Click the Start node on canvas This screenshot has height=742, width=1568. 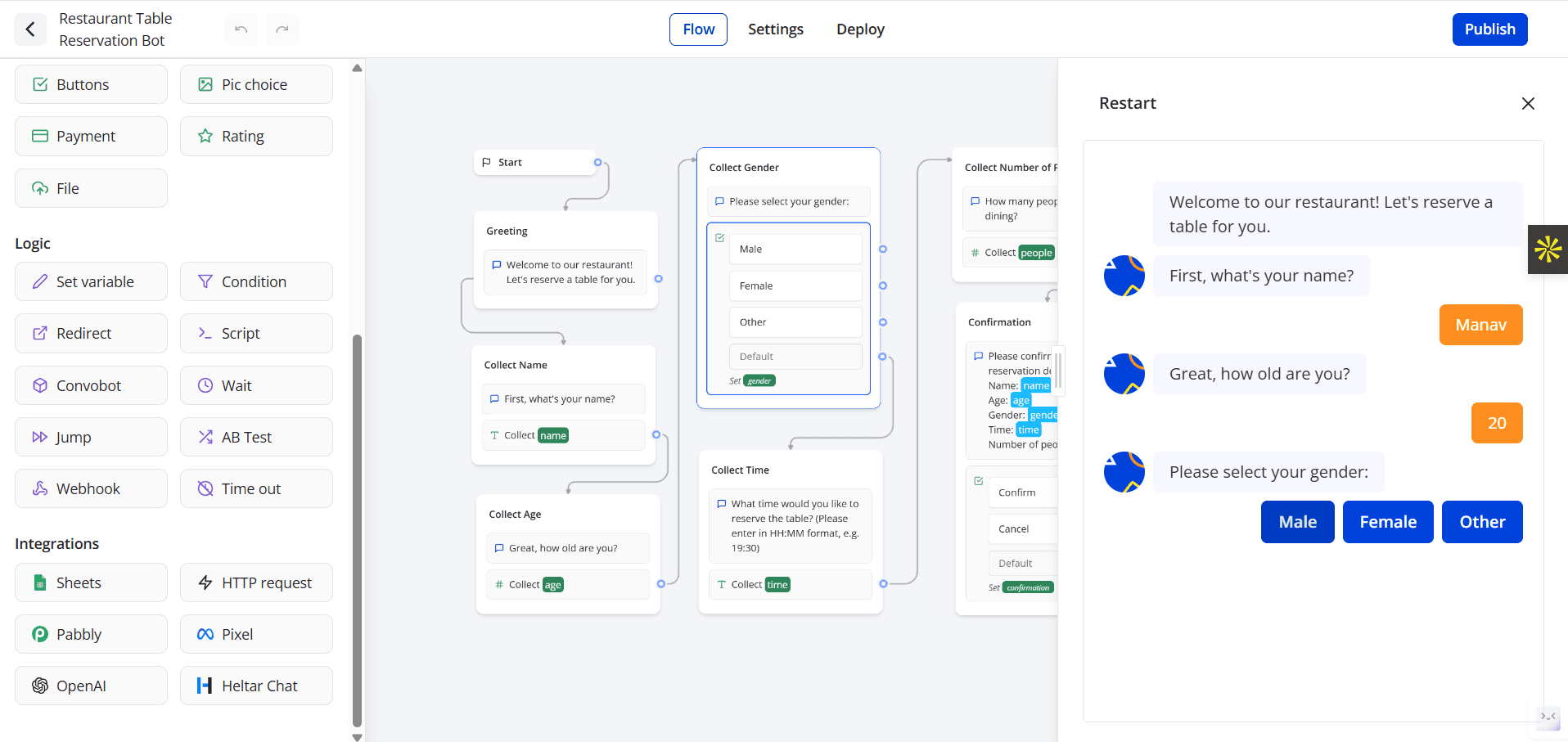[x=534, y=162]
